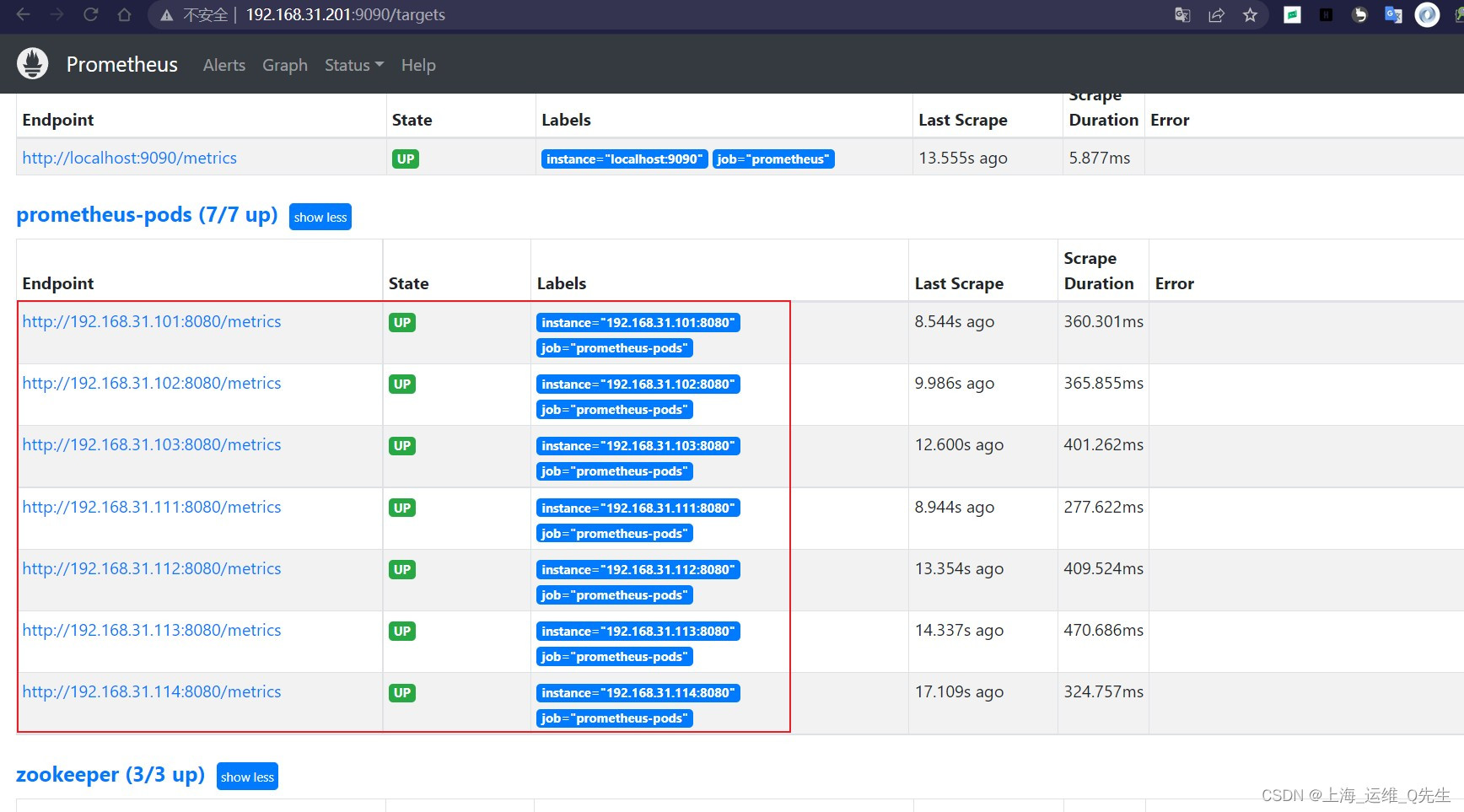Image resolution: width=1464 pixels, height=812 pixels.
Task: Open the green extension icon in toolbar
Action: tap(1292, 14)
